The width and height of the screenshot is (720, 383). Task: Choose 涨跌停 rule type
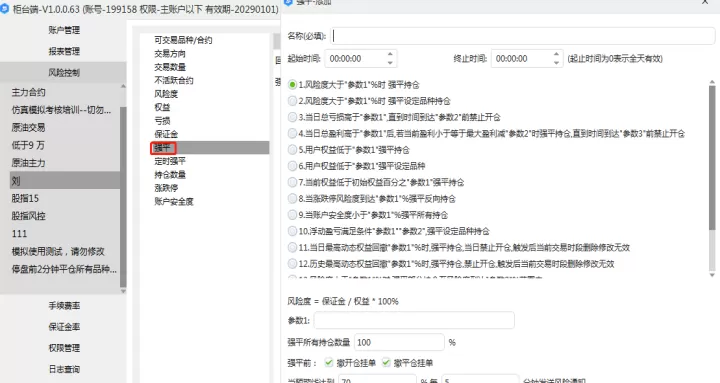point(166,188)
